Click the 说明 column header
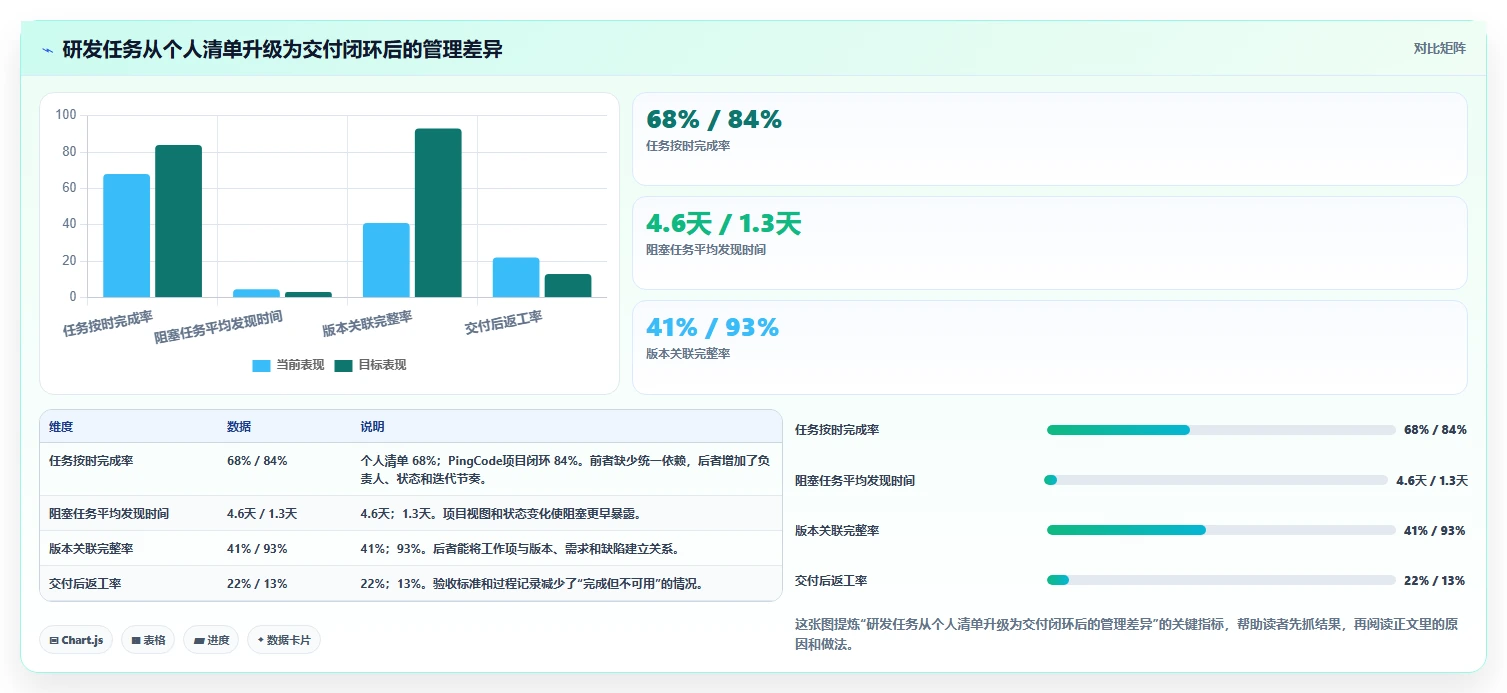The image size is (1507, 693). pos(372,427)
